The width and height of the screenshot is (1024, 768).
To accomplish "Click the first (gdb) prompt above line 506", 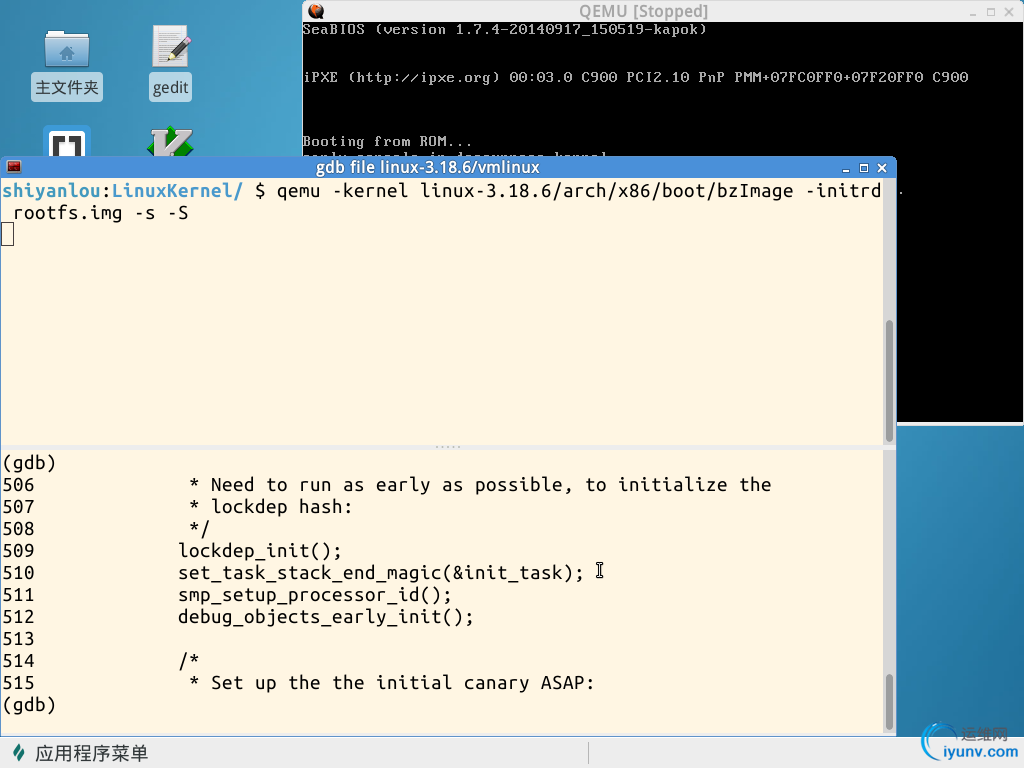I will point(29,463).
